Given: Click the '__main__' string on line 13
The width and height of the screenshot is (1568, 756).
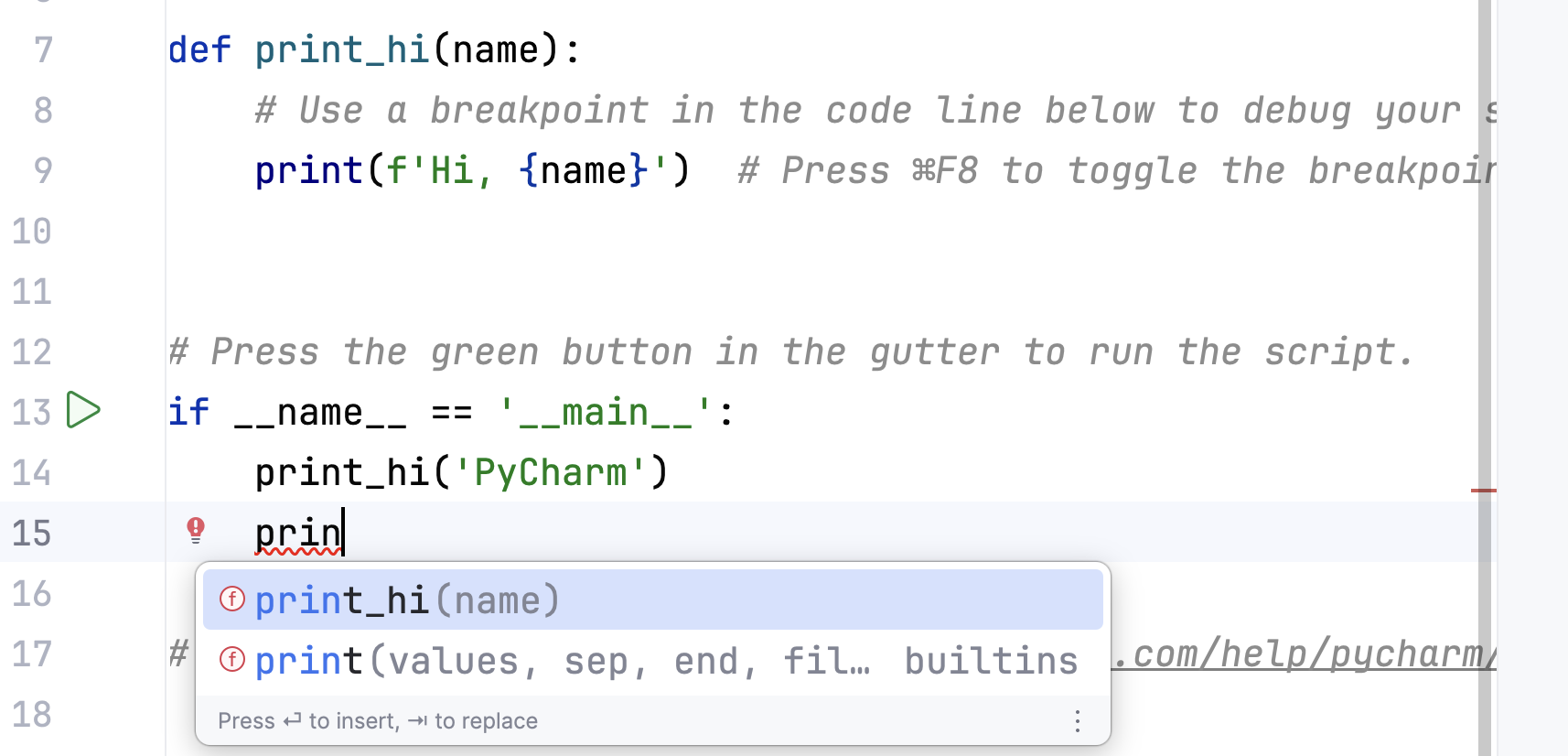Looking at the screenshot, I should 606,412.
